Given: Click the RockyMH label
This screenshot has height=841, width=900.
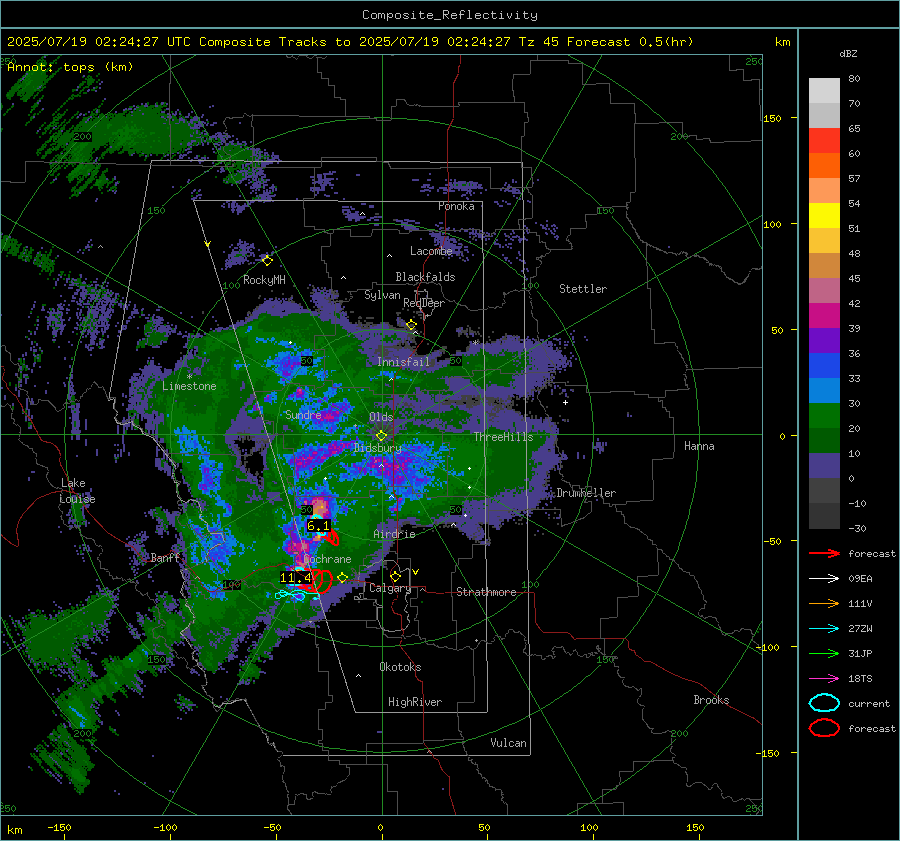Looking at the screenshot, I should coord(264,280).
